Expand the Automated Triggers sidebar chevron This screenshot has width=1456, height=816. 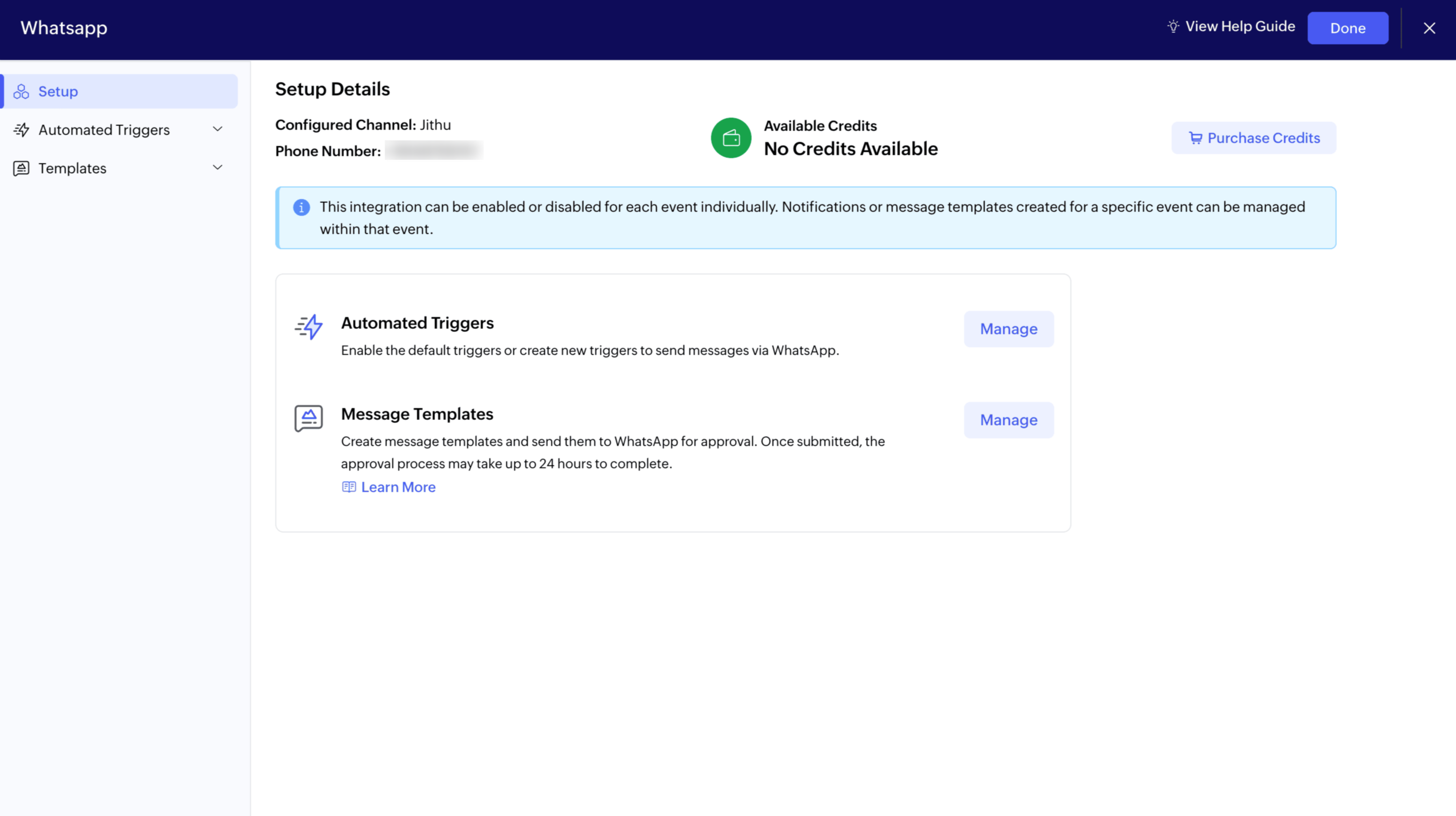[218, 130]
